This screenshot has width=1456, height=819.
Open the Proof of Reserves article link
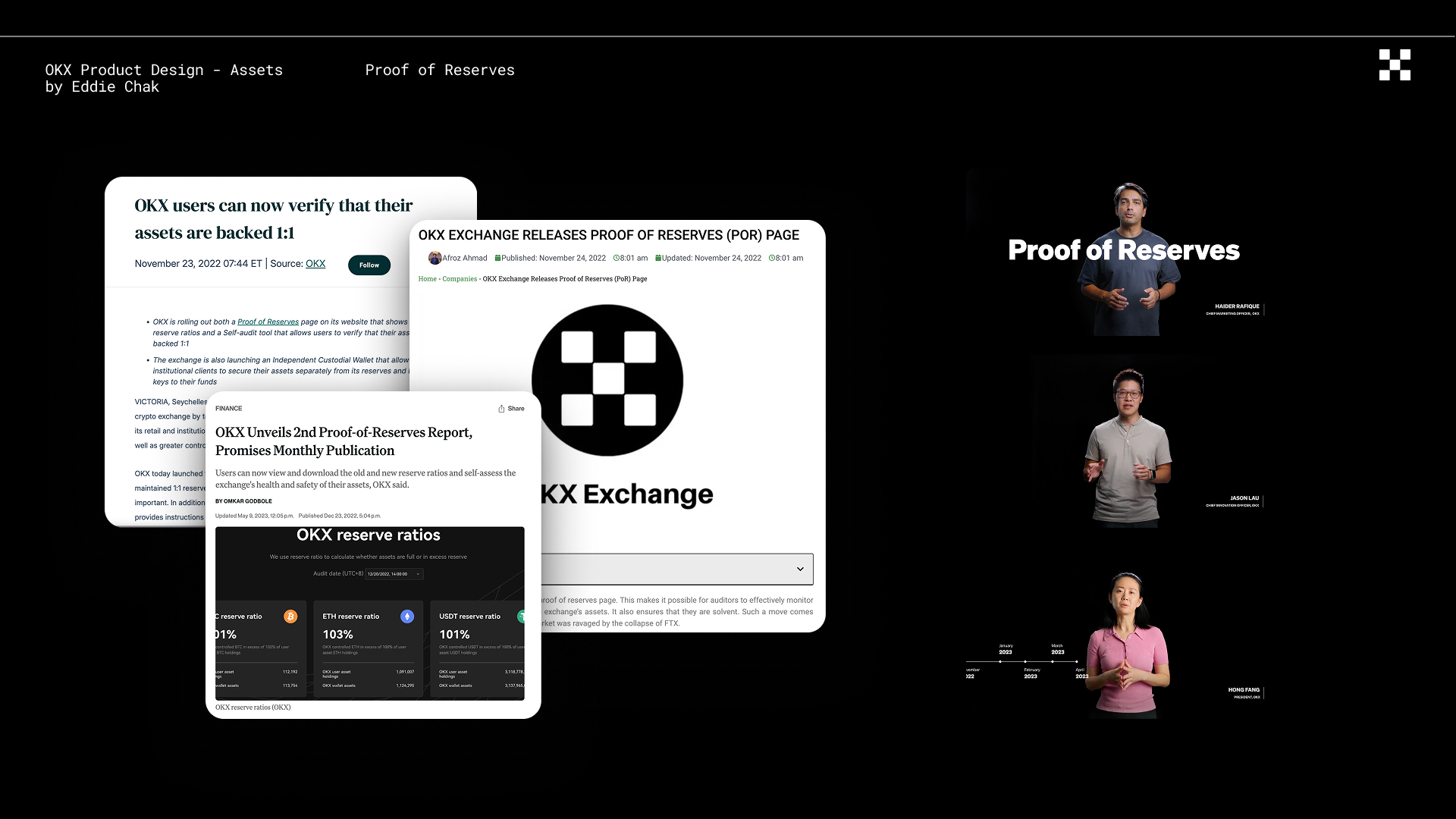(268, 322)
